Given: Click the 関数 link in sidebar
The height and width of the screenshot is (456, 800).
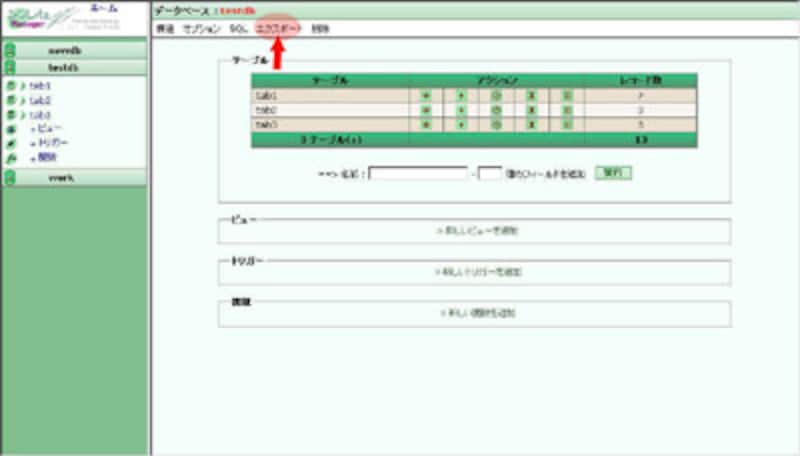Looking at the screenshot, I should pos(47,157).
